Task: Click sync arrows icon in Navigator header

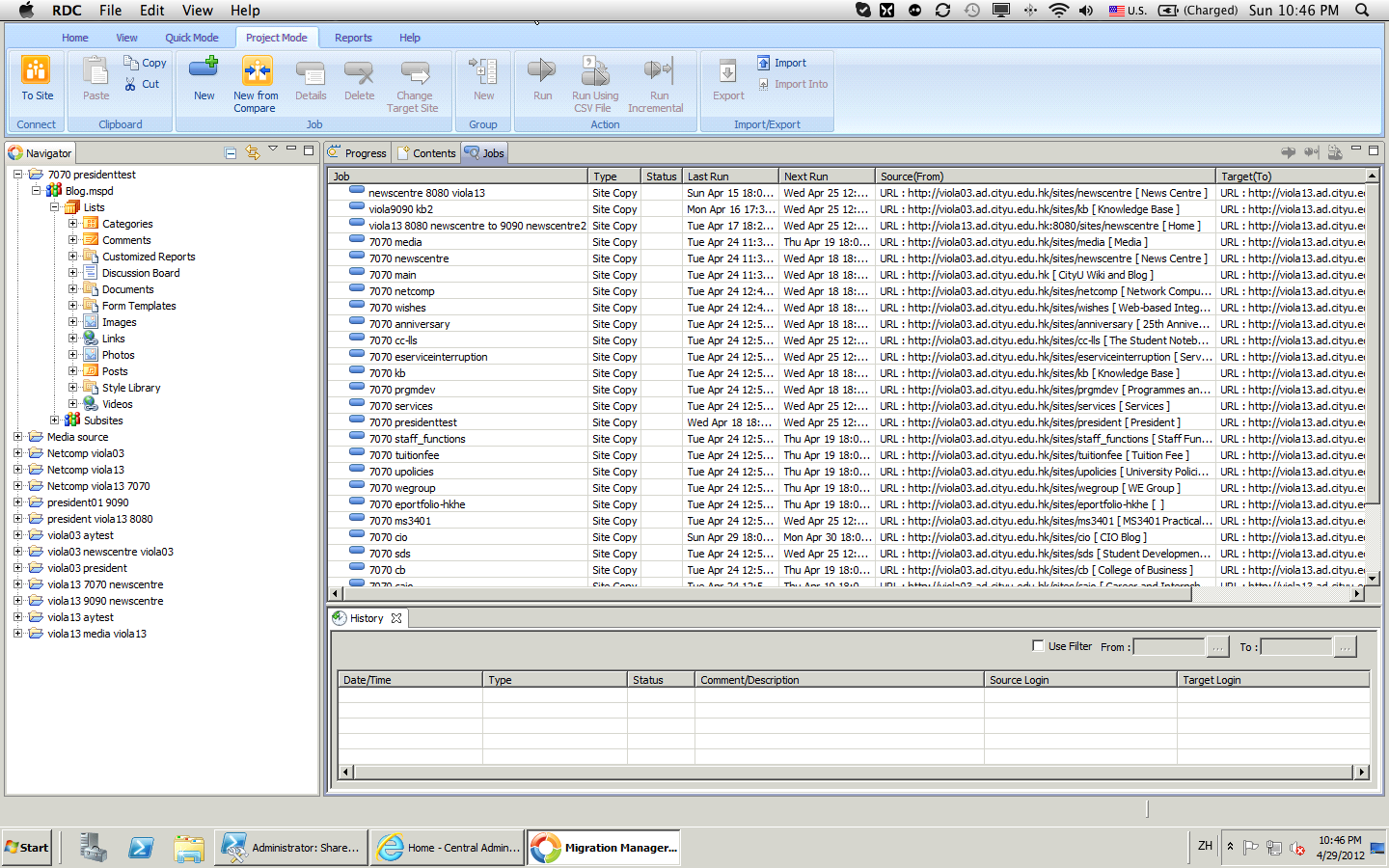Action: click(253, 152)
